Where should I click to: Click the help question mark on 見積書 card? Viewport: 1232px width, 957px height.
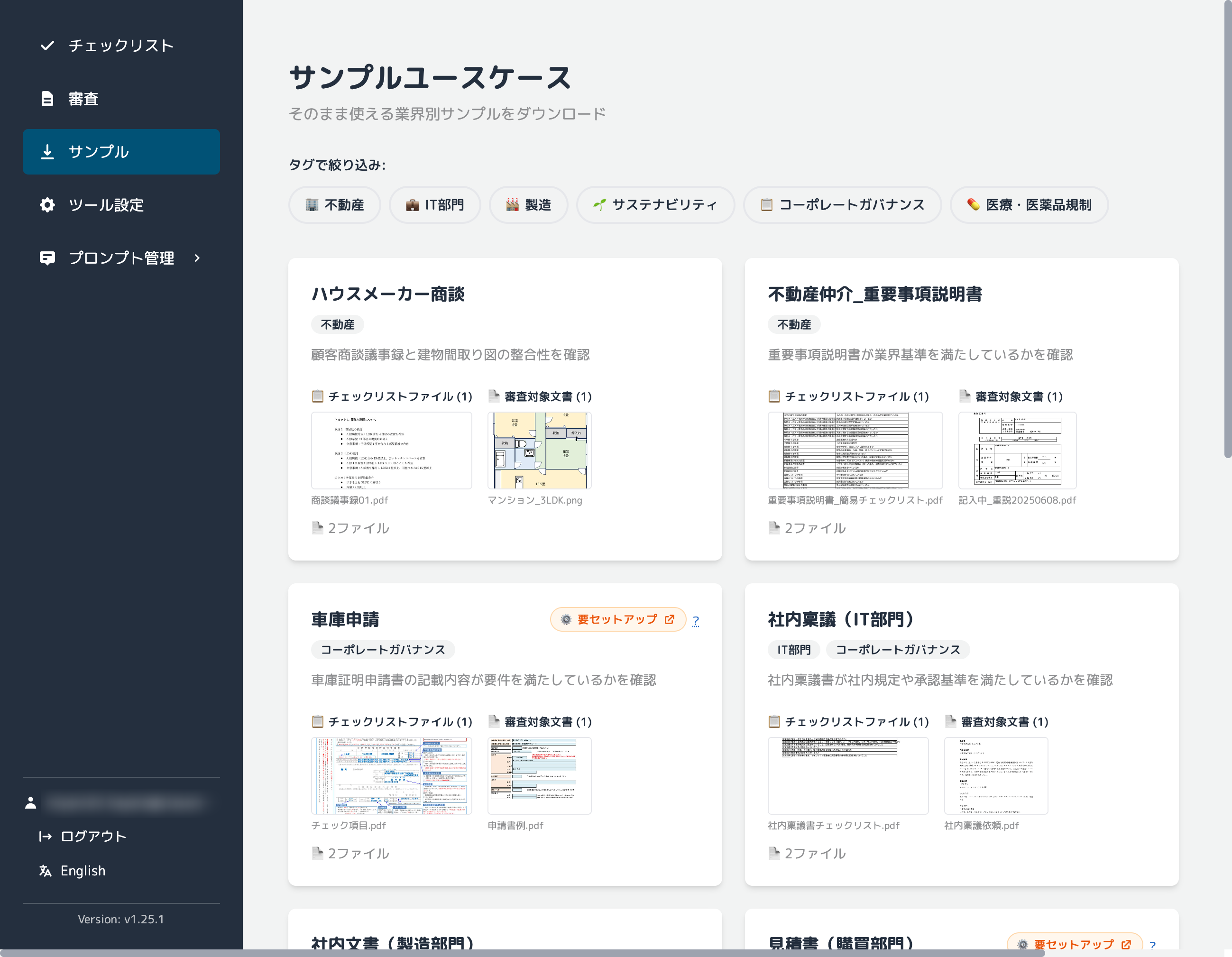[x=1152, y=945]
